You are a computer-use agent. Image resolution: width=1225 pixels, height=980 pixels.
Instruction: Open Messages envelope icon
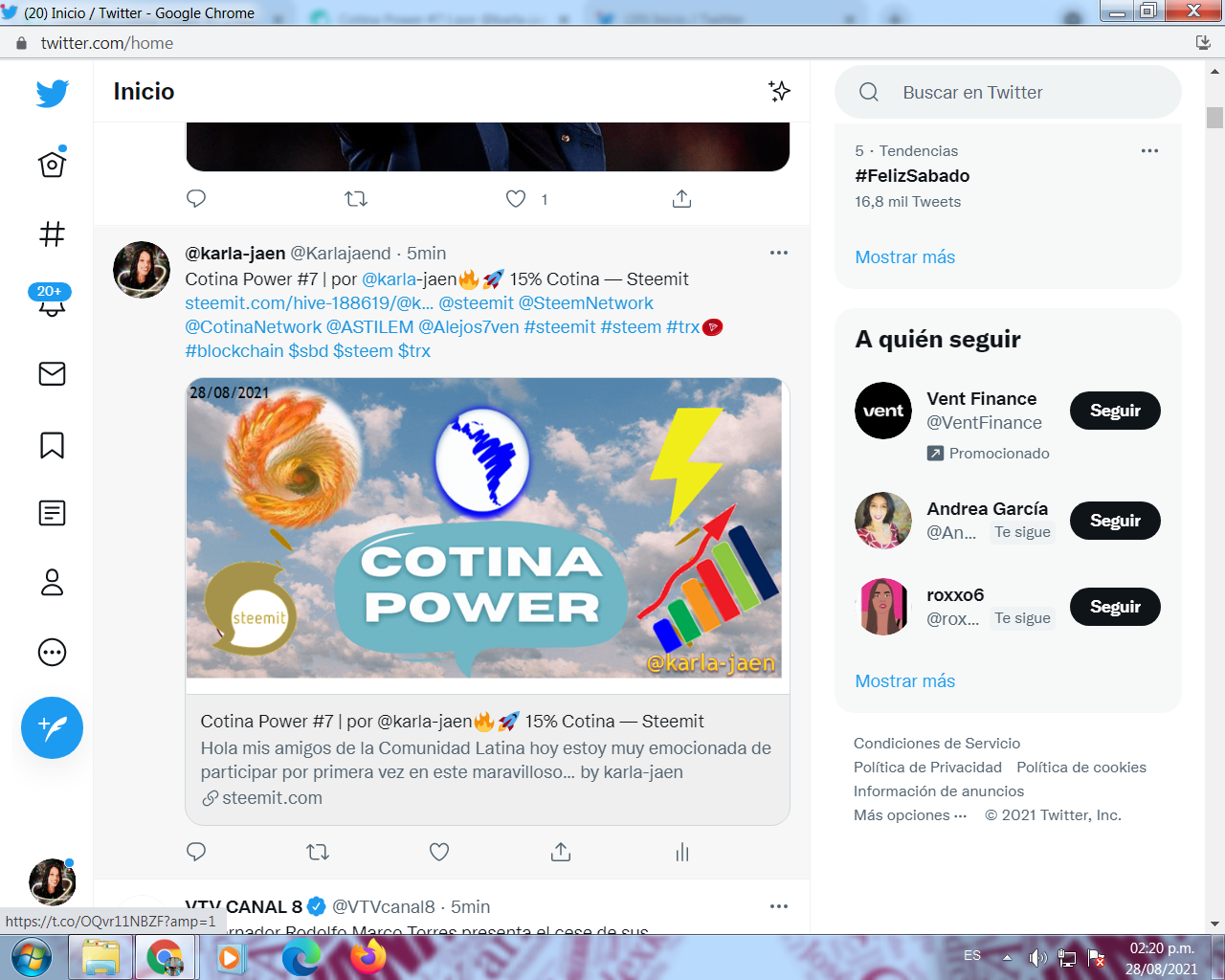click(52, 373)
